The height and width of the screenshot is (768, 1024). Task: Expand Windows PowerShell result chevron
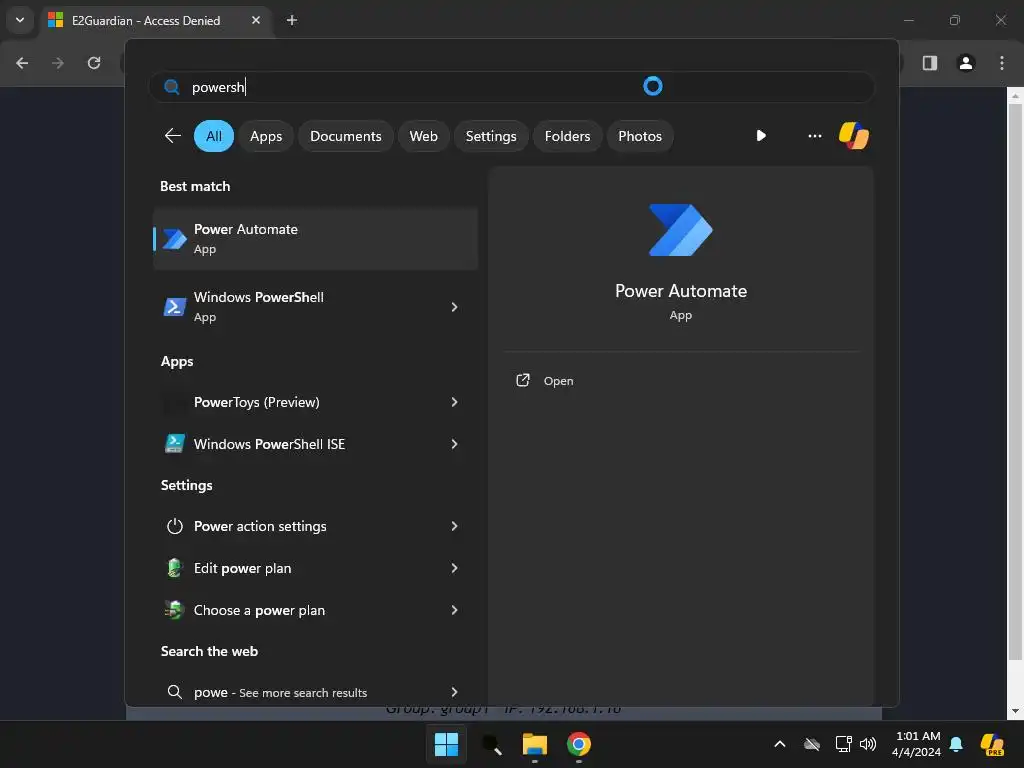pos(455,307)
